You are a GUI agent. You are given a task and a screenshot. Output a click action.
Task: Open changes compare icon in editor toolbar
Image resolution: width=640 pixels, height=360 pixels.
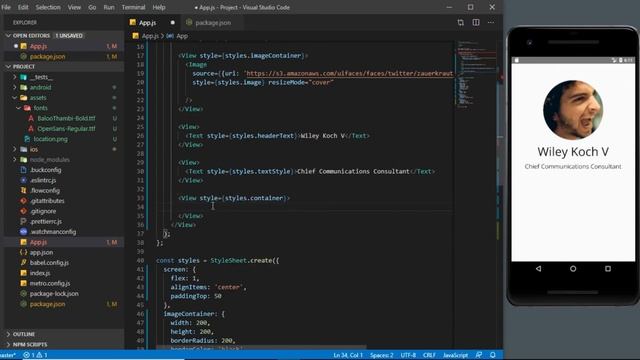point(460,22)
